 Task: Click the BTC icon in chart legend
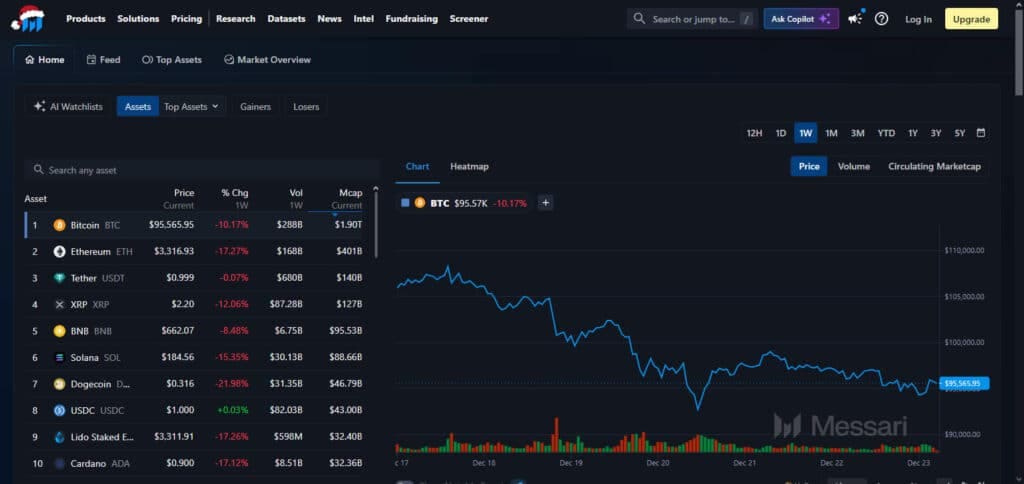(419, 203)
